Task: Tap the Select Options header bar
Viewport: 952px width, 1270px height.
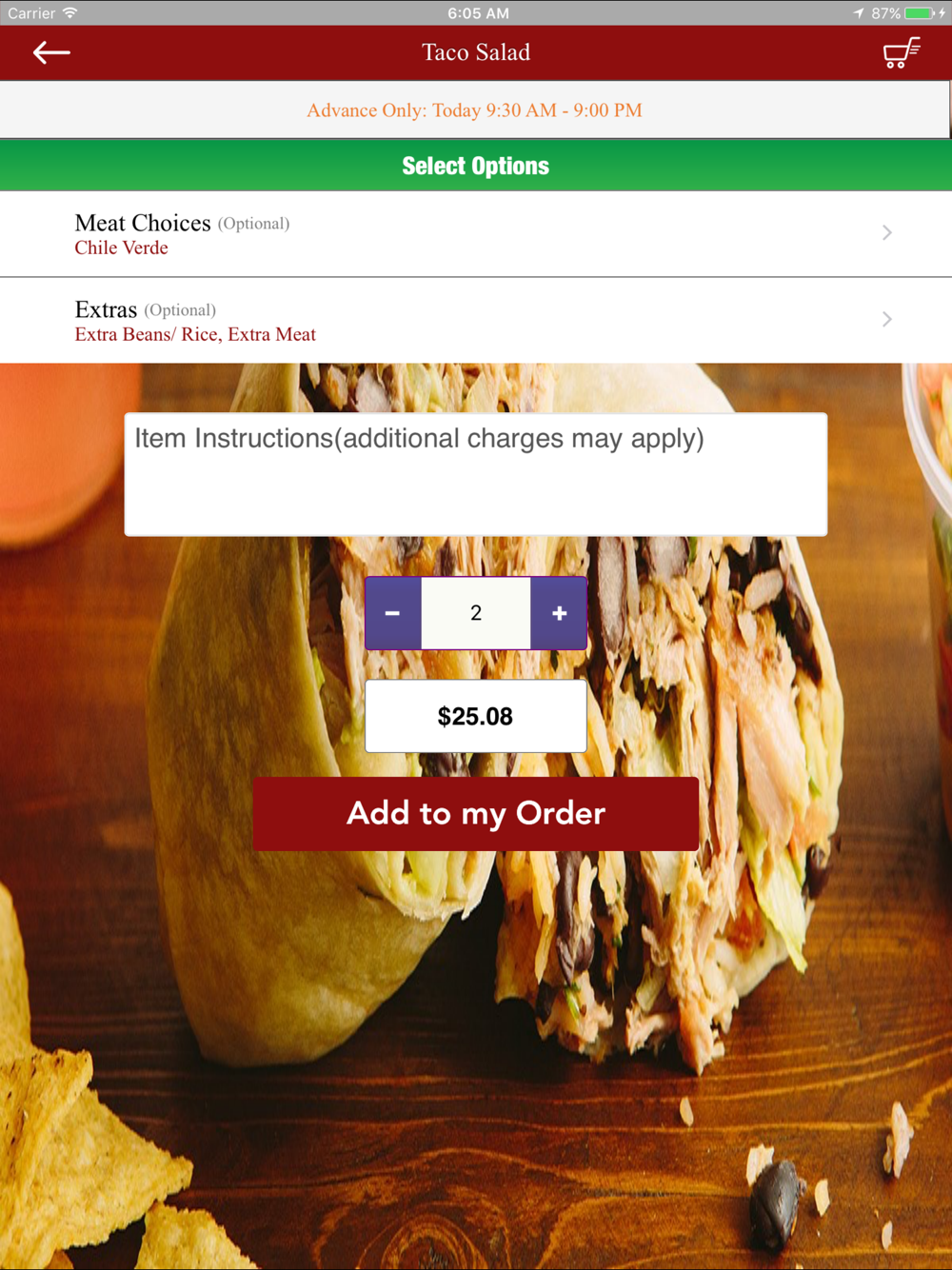Action: (x=476, y=166)
